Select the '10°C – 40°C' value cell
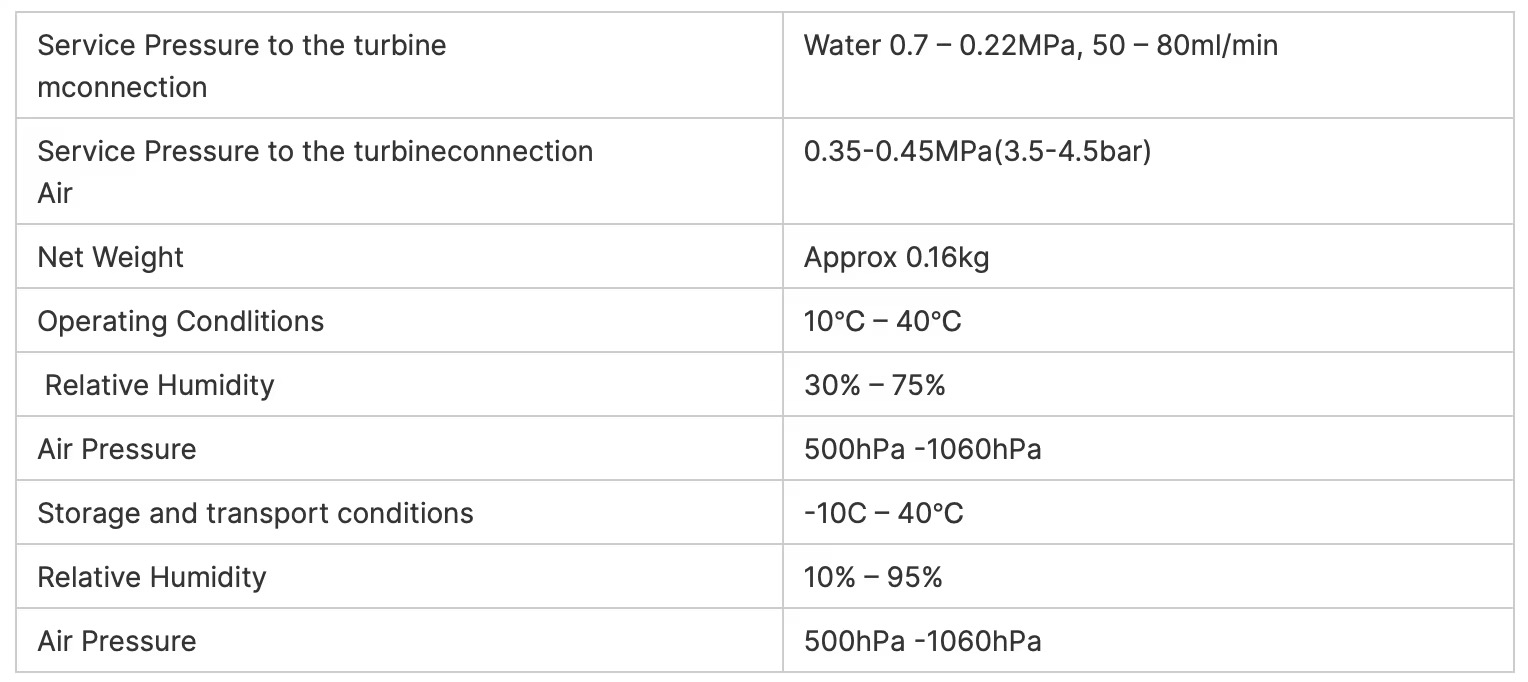The height and width of the screenshot is (682, 1528). click(882, 322)
